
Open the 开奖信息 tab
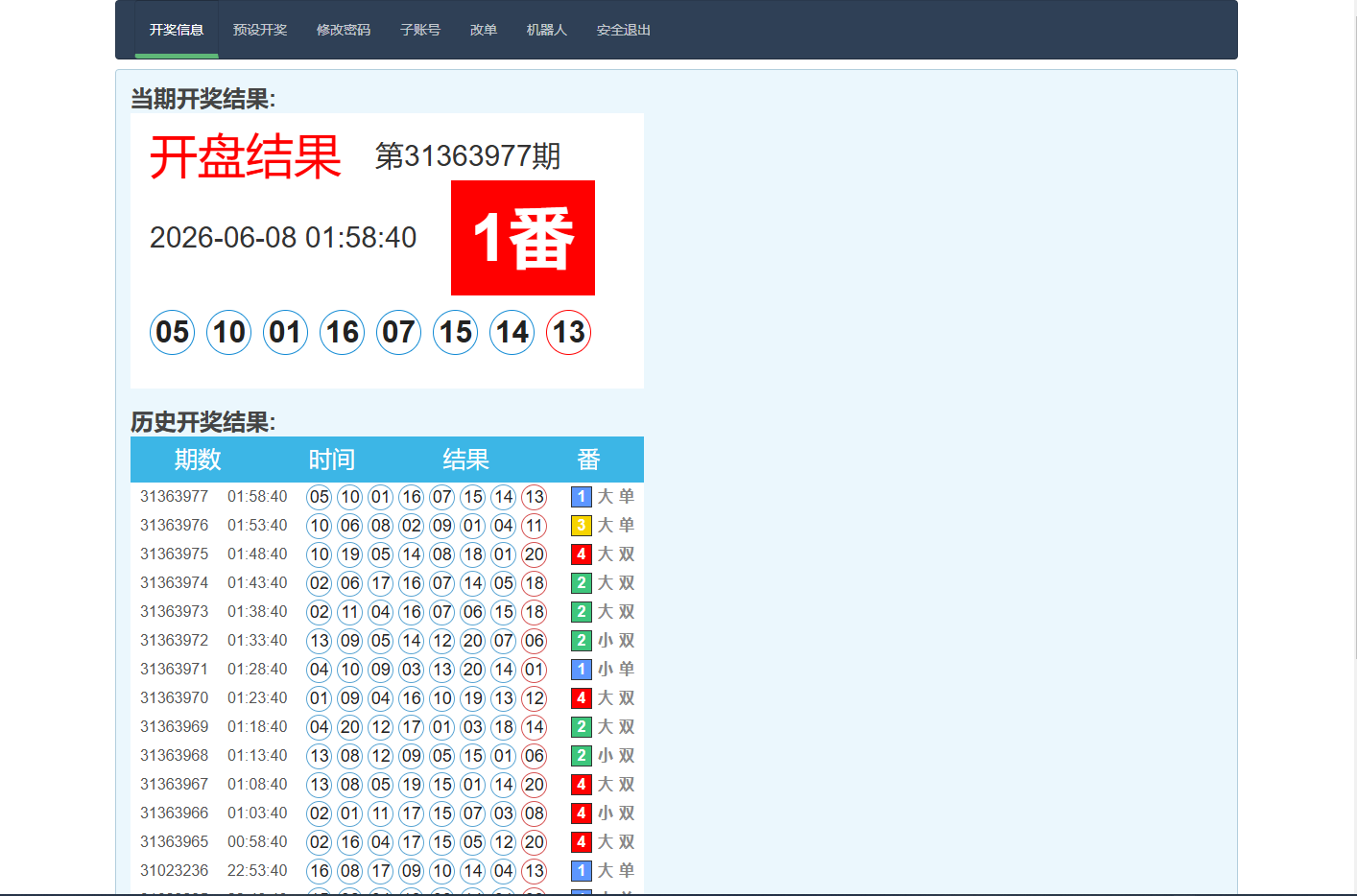coord(177,30)
